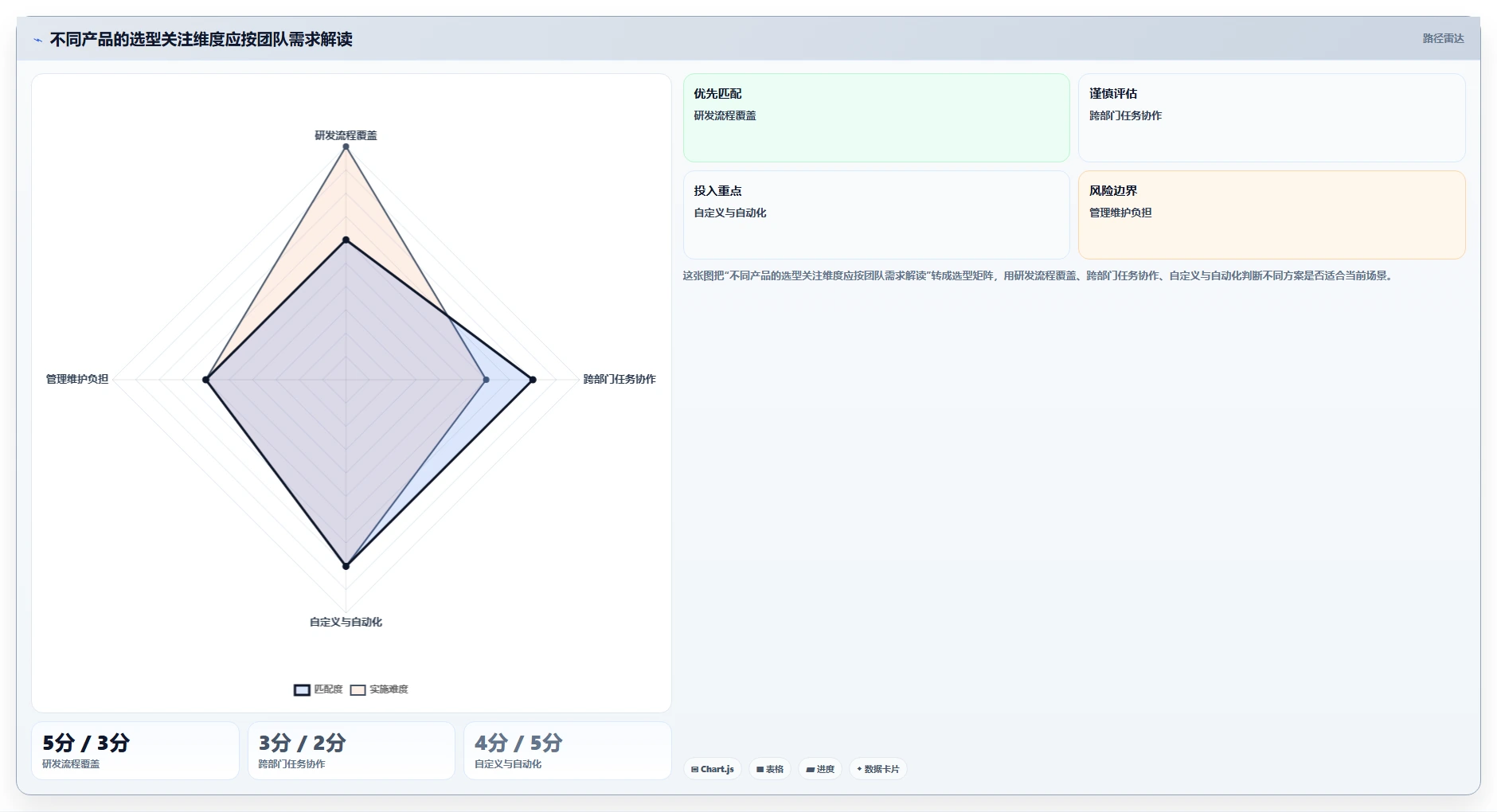
Task: Toggle the 匹配度 legend swatch
Action: [x=302, y=689]
